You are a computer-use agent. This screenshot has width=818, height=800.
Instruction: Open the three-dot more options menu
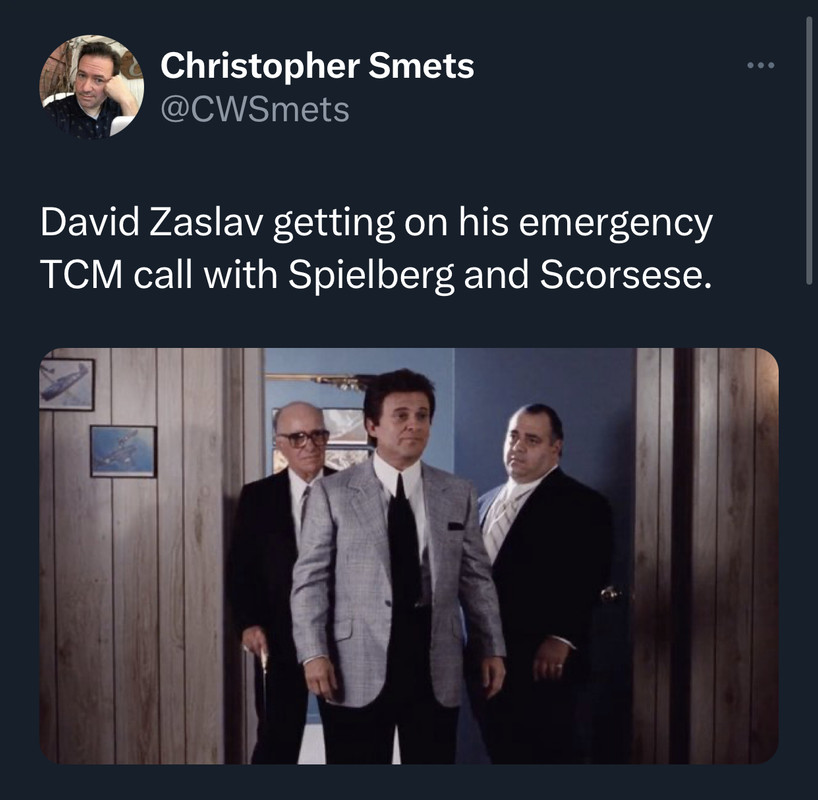[x=760, y=65]
